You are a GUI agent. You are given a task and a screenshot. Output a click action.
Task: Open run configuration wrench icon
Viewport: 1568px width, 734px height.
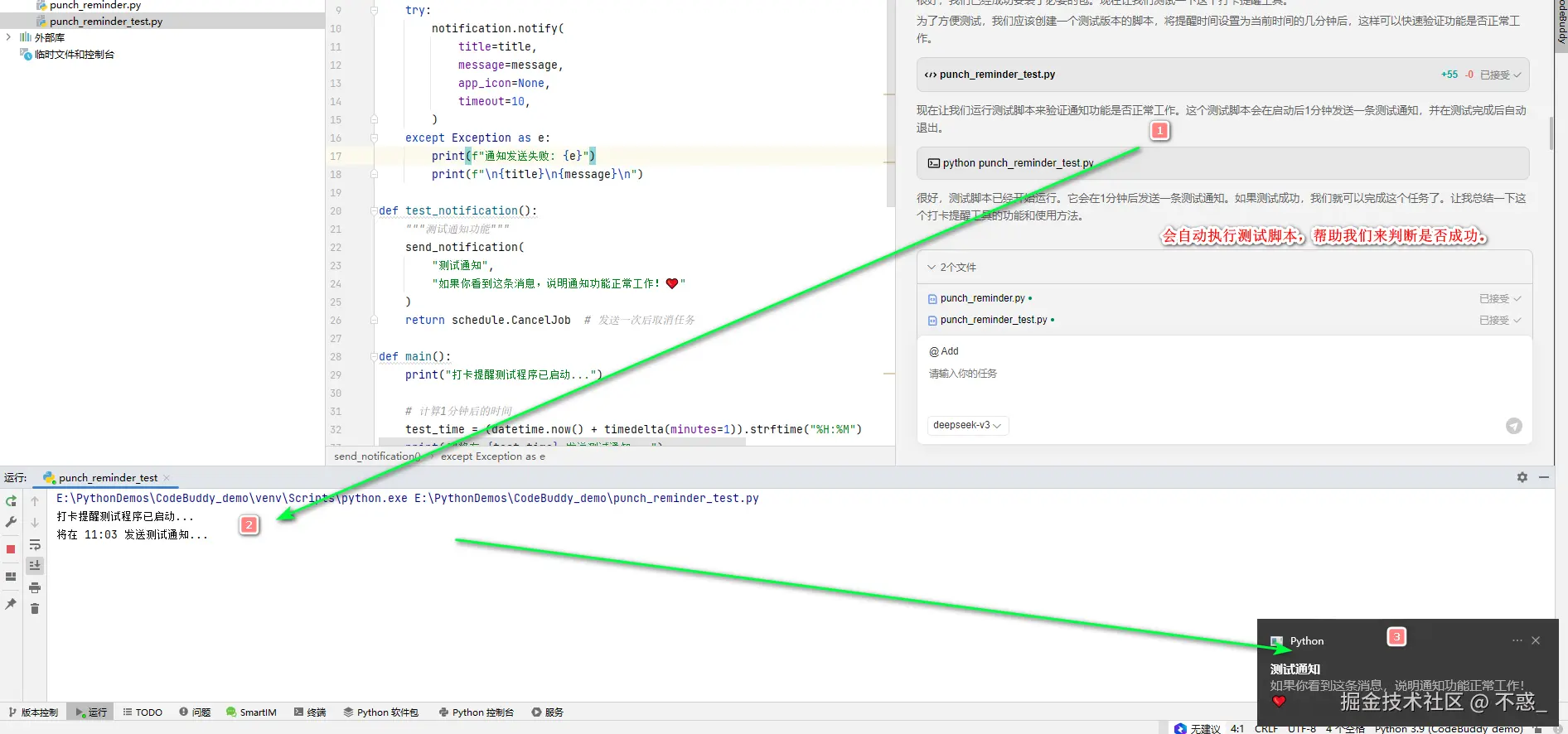click(11, 522)
